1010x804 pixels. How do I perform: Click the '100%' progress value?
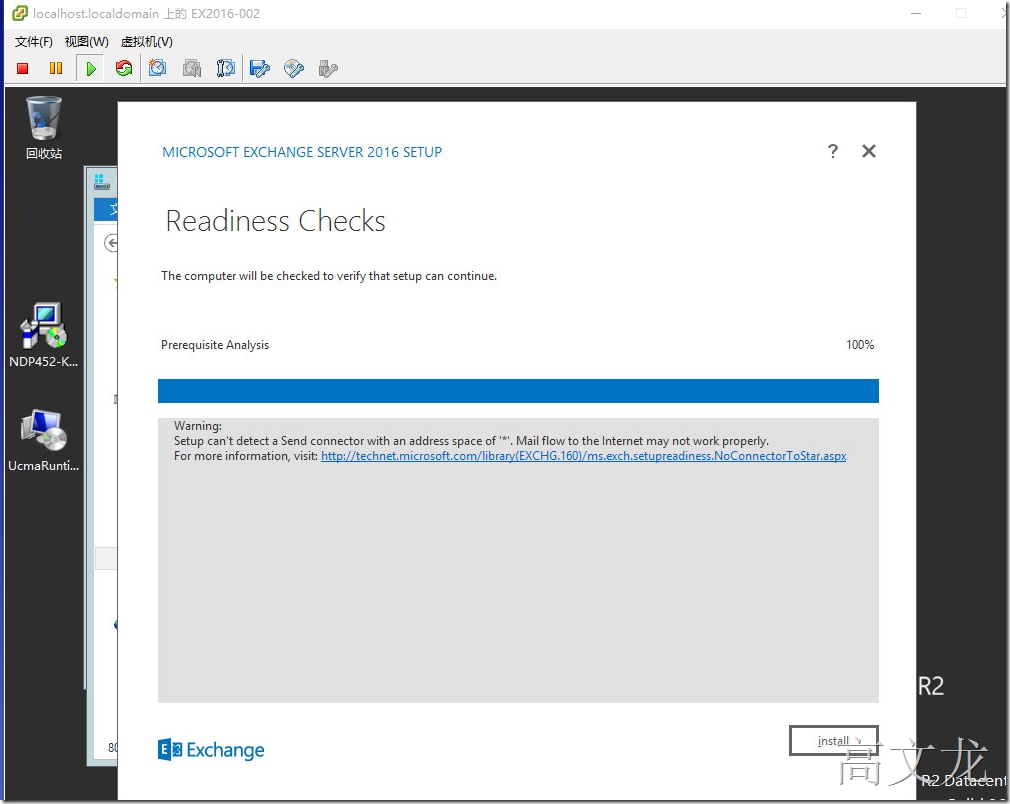860,345
